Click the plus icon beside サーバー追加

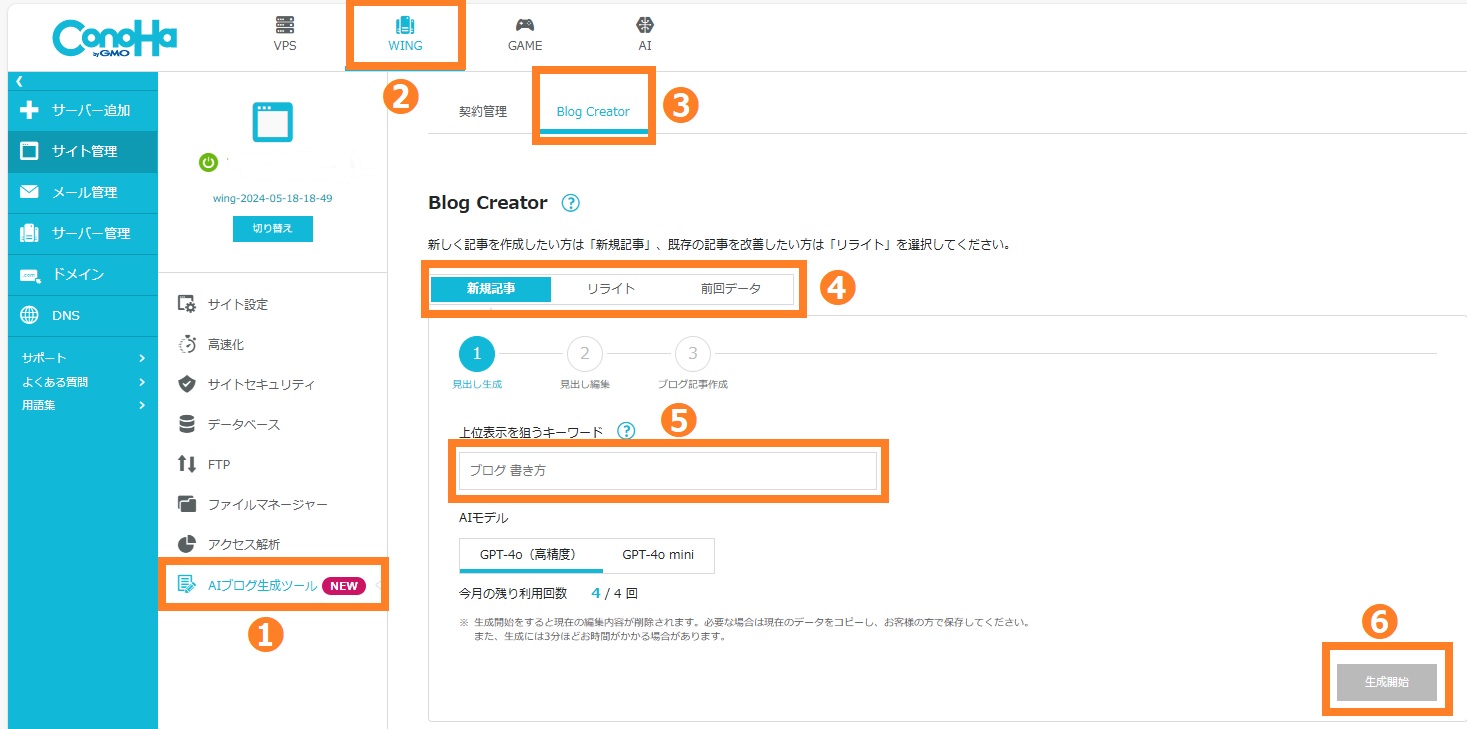click(x=29, y=110)
